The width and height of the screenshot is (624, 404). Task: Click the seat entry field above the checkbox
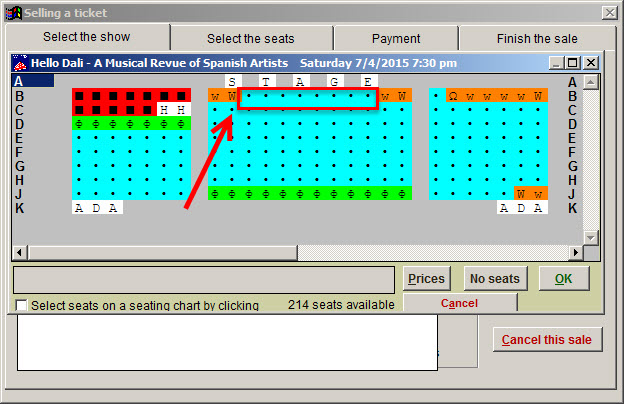pos(204,280)
